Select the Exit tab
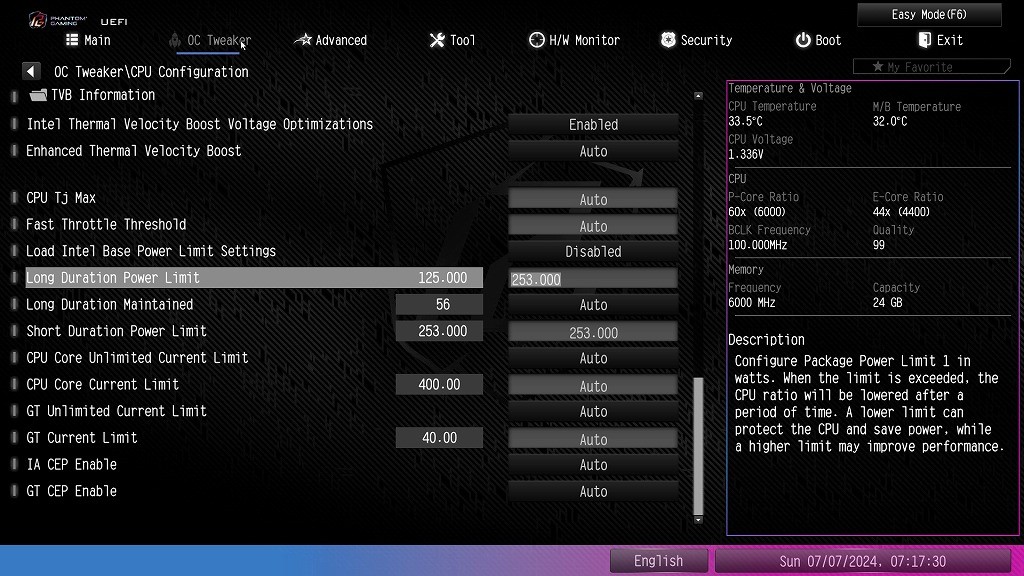Screen dimensions: 1024x576 pos(940,40)
